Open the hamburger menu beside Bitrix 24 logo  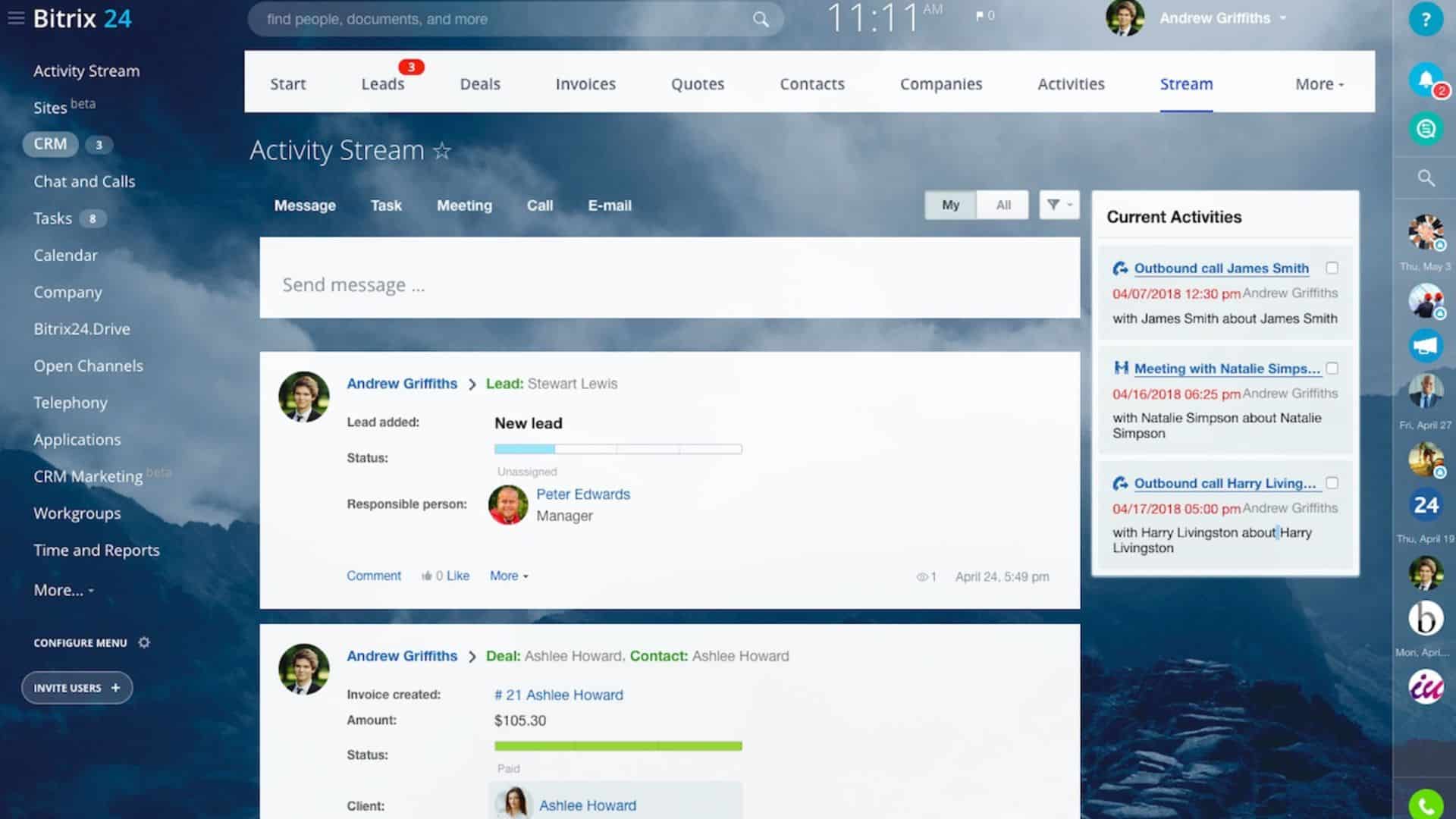(16, 18)
